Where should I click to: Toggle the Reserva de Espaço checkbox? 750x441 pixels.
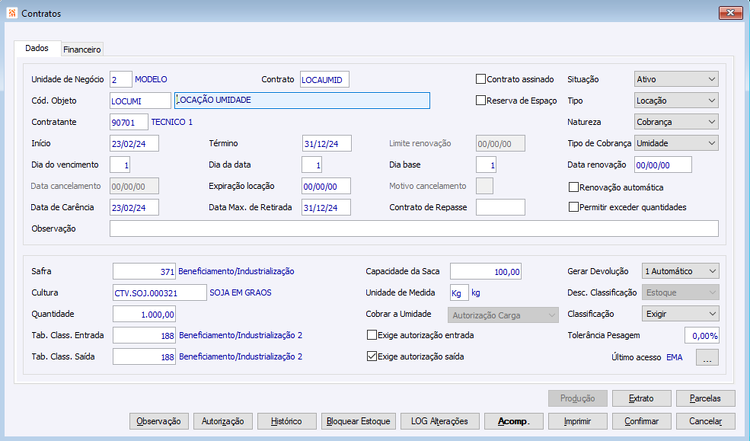(481, 100)
